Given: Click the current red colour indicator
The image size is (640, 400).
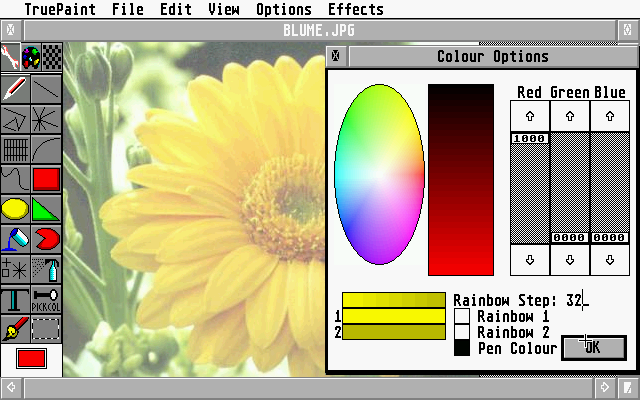Looking at the screenshot, I should pos(31,358).
